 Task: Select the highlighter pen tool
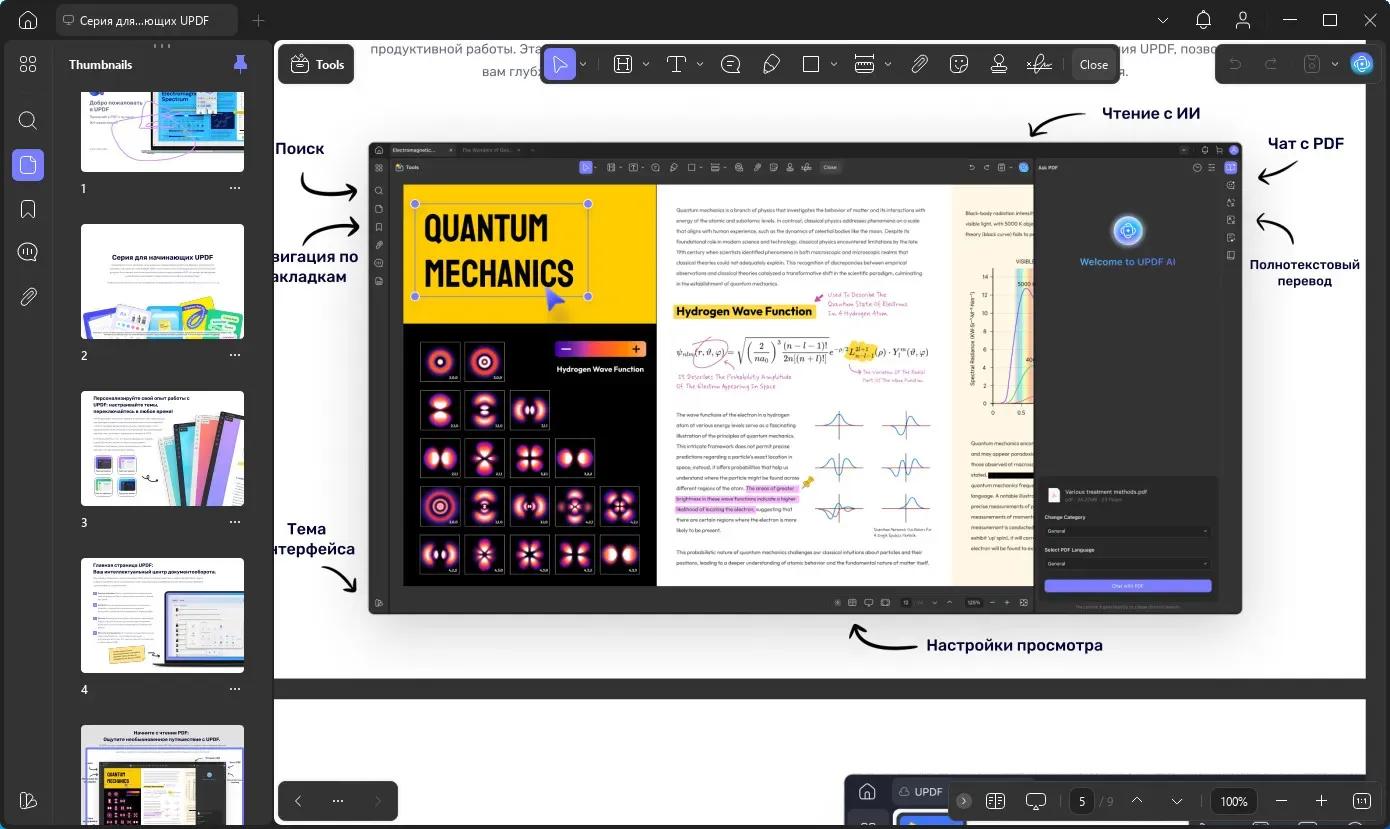coord(771,64)
